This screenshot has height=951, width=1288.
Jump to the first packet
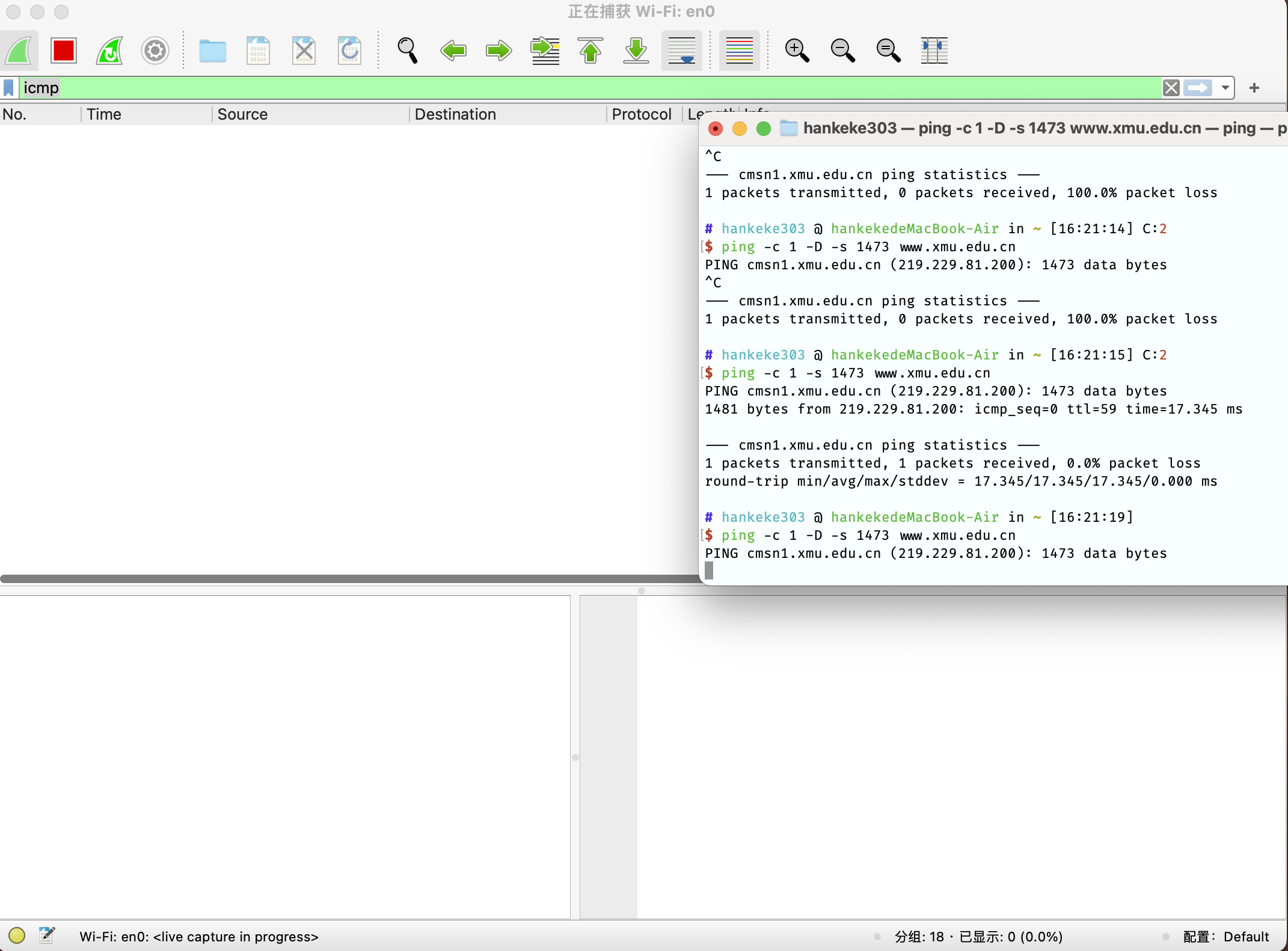590,50
